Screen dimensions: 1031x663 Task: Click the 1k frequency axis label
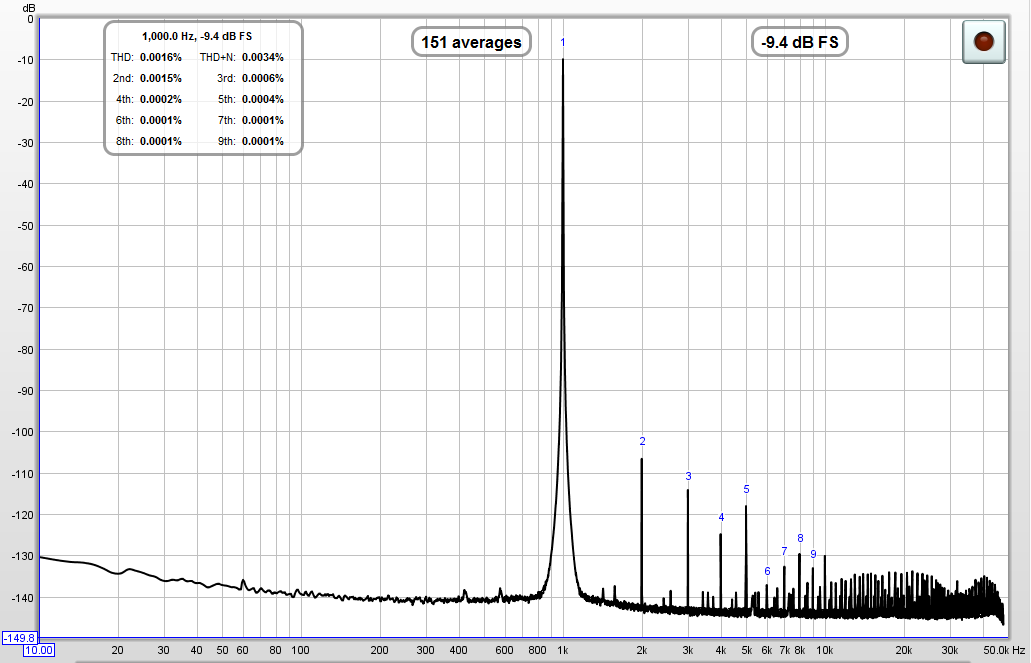click(x=563, y=651)
